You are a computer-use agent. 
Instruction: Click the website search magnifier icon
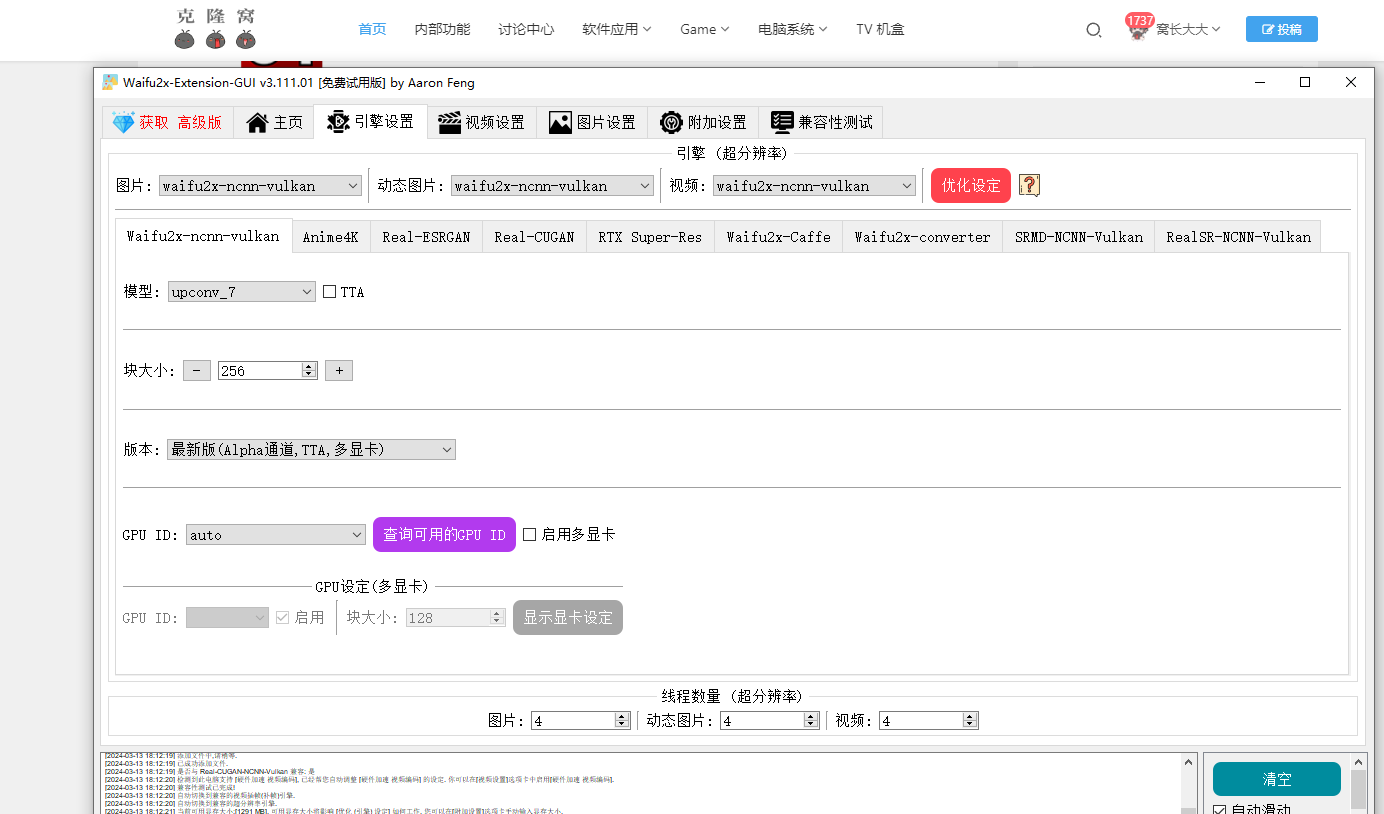(1093, 30)
